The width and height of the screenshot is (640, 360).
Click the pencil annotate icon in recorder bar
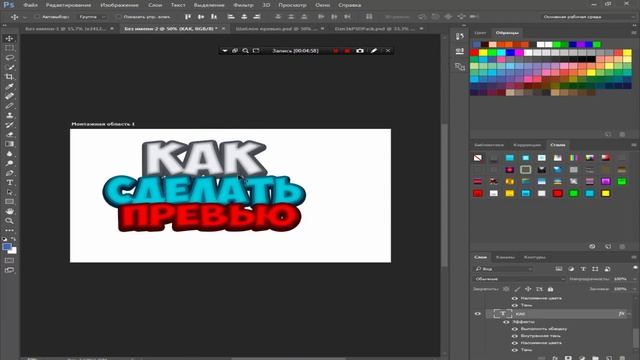pos(373,51)
